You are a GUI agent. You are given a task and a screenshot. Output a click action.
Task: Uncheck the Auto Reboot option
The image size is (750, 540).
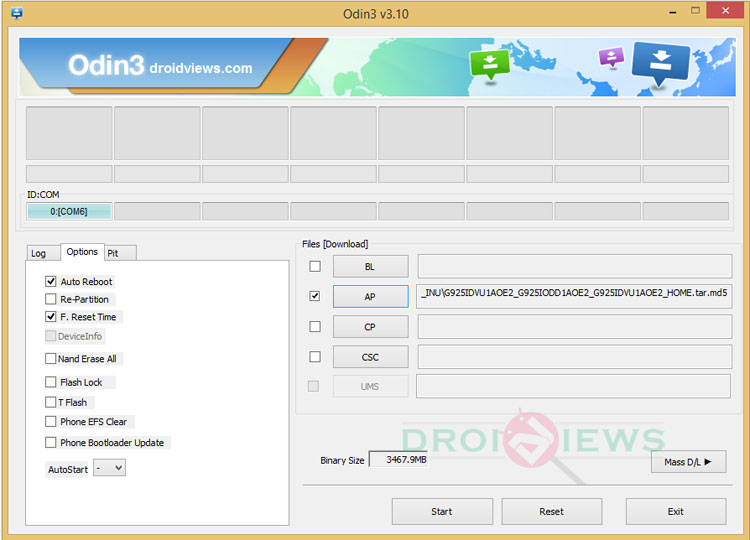point(51,281)
